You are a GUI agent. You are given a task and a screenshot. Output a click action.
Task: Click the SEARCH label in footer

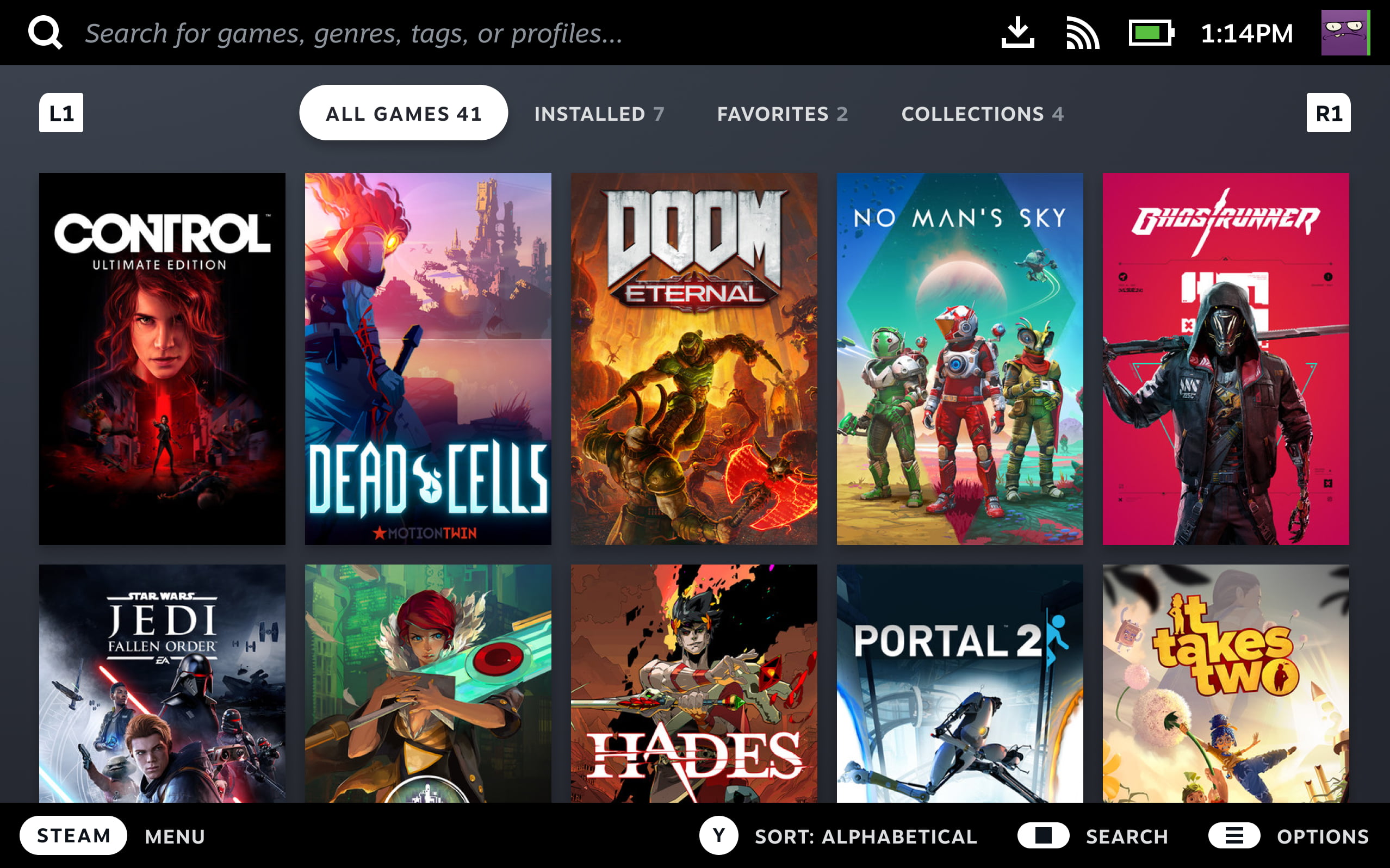tap(1127, 836)
